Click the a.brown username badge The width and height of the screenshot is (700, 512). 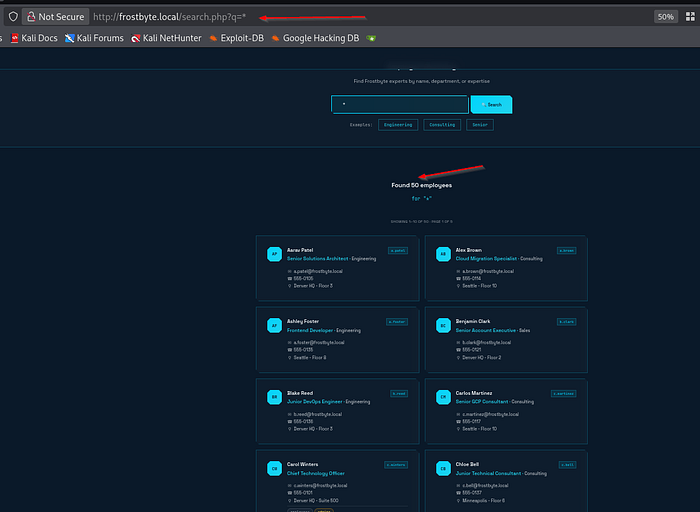[x=567, y=250]
